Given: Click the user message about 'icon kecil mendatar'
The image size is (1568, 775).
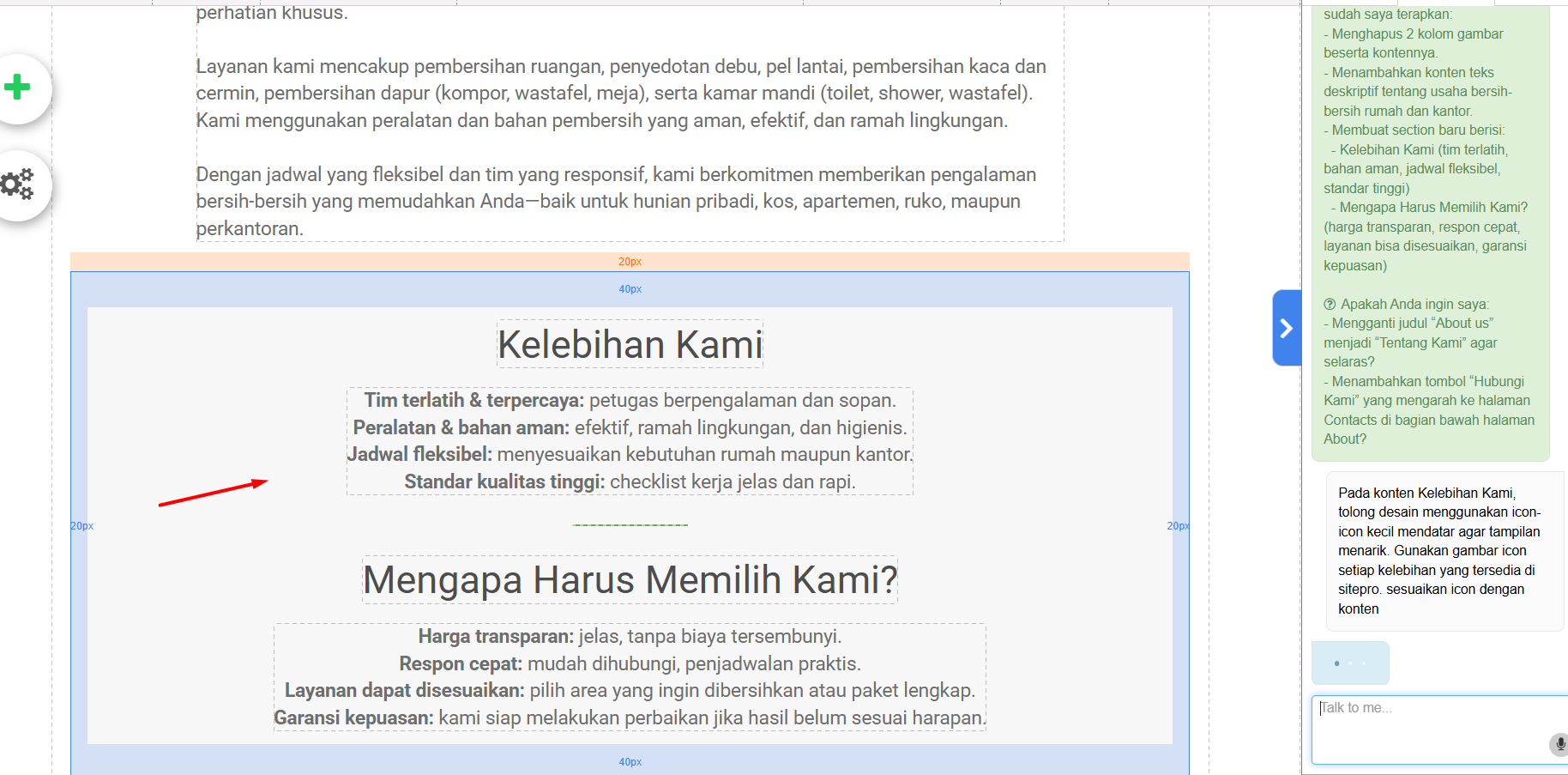Looking at the screenshot, I should point(1444,551).
